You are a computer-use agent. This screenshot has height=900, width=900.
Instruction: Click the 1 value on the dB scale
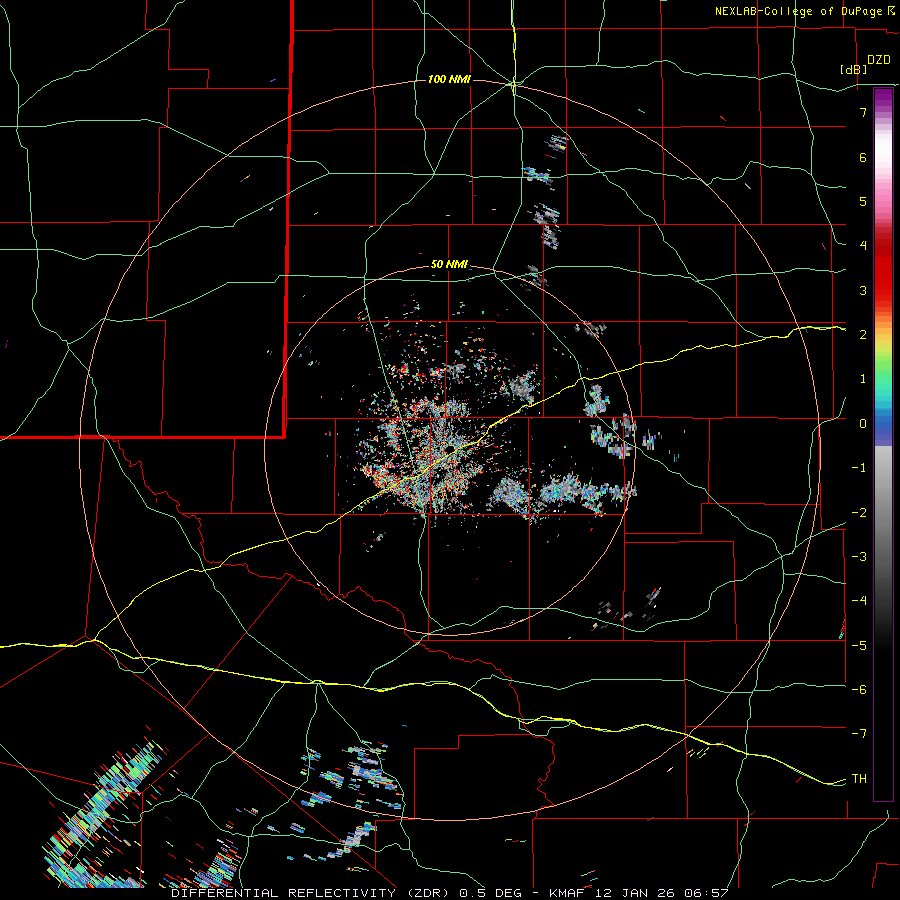(863, 379)
